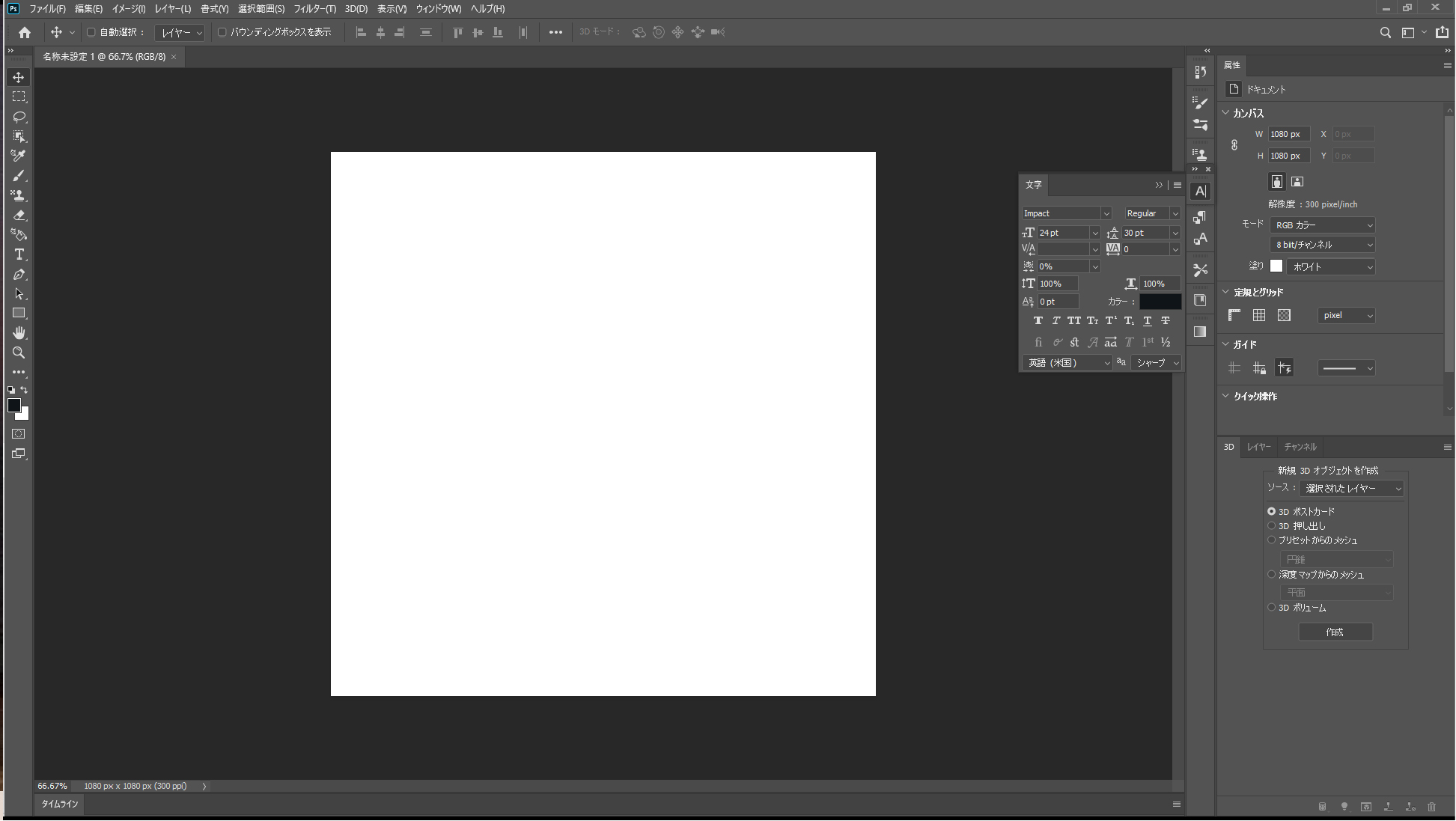
Task: Activate the Zoom tool in toolbar
Action: pos(19,352)
